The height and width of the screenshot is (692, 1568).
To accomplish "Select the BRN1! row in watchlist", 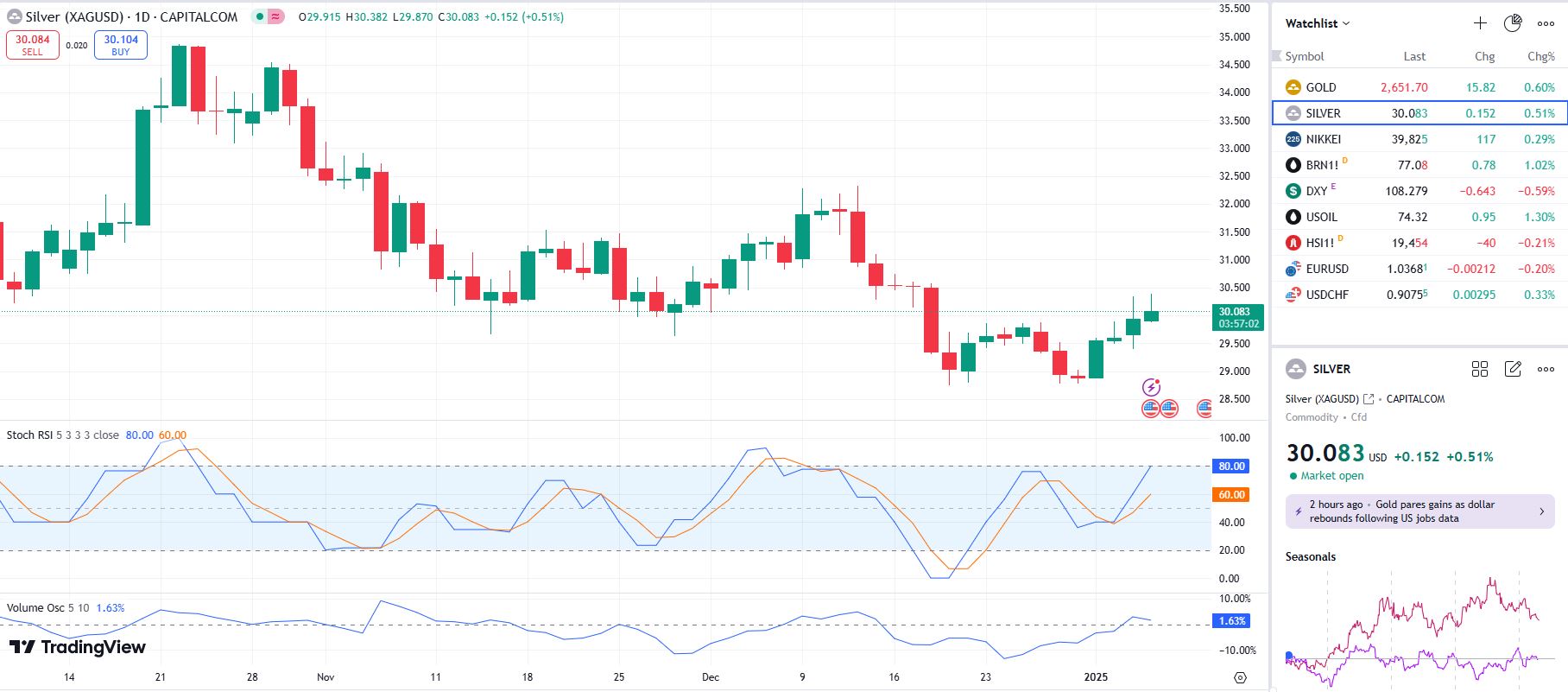I will point(1419,165).
